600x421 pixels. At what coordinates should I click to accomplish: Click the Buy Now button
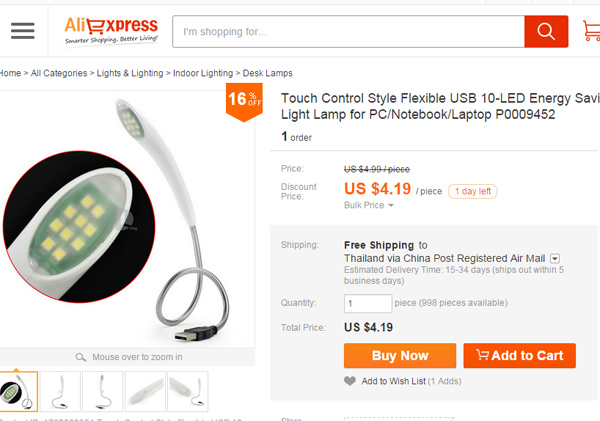click(399, 355)
